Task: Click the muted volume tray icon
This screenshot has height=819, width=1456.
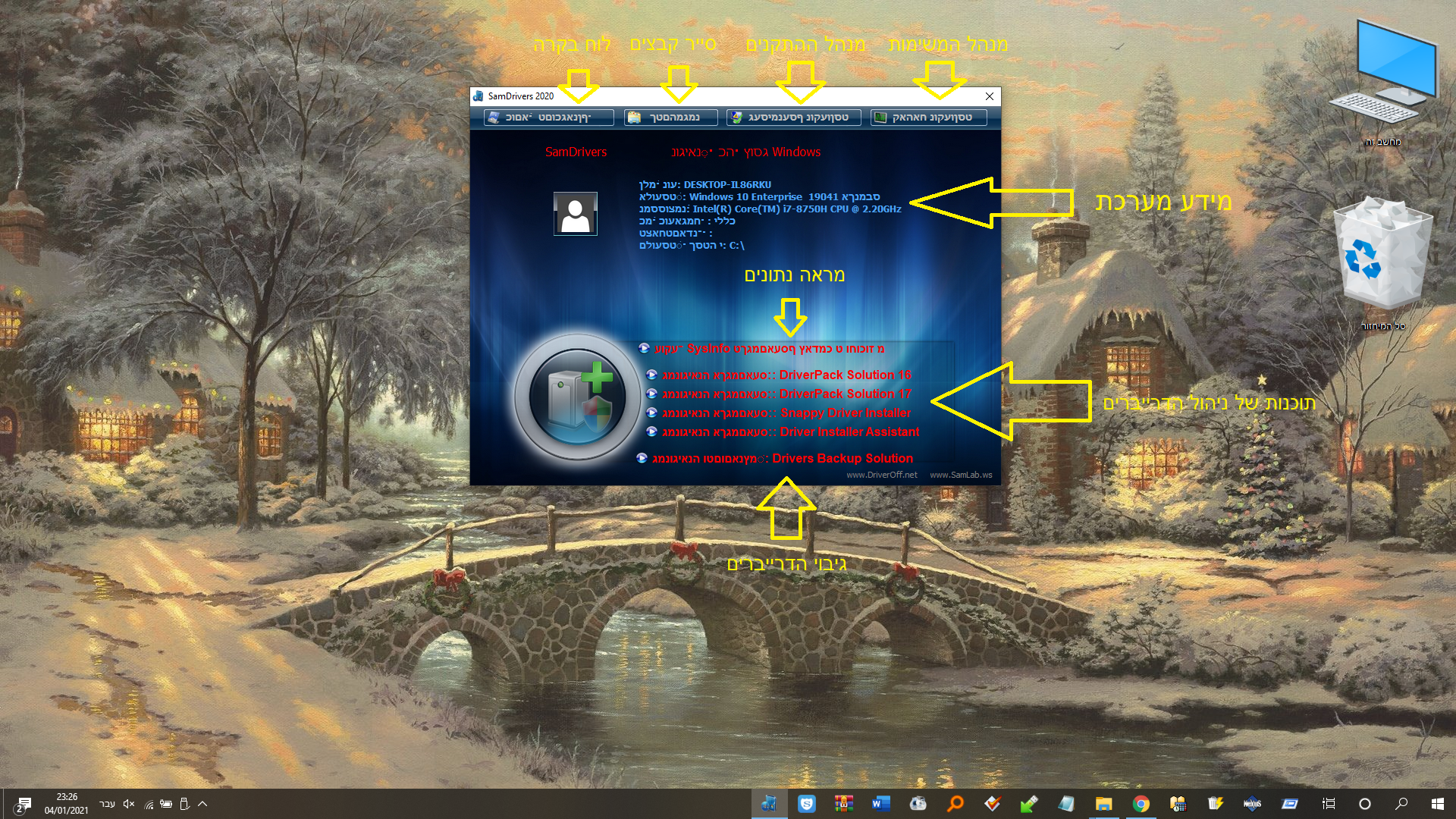Action: click(129, 804)
